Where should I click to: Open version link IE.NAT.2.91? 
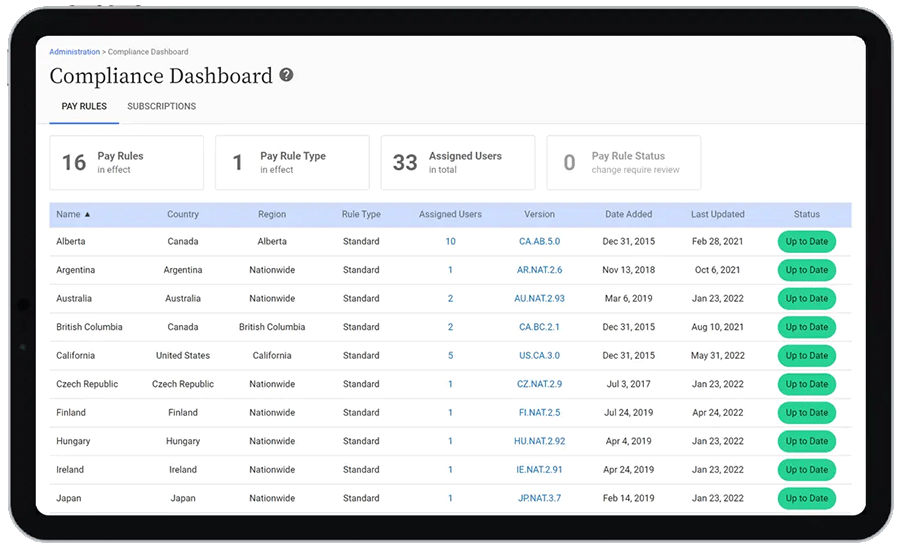[x=539, y=469]
